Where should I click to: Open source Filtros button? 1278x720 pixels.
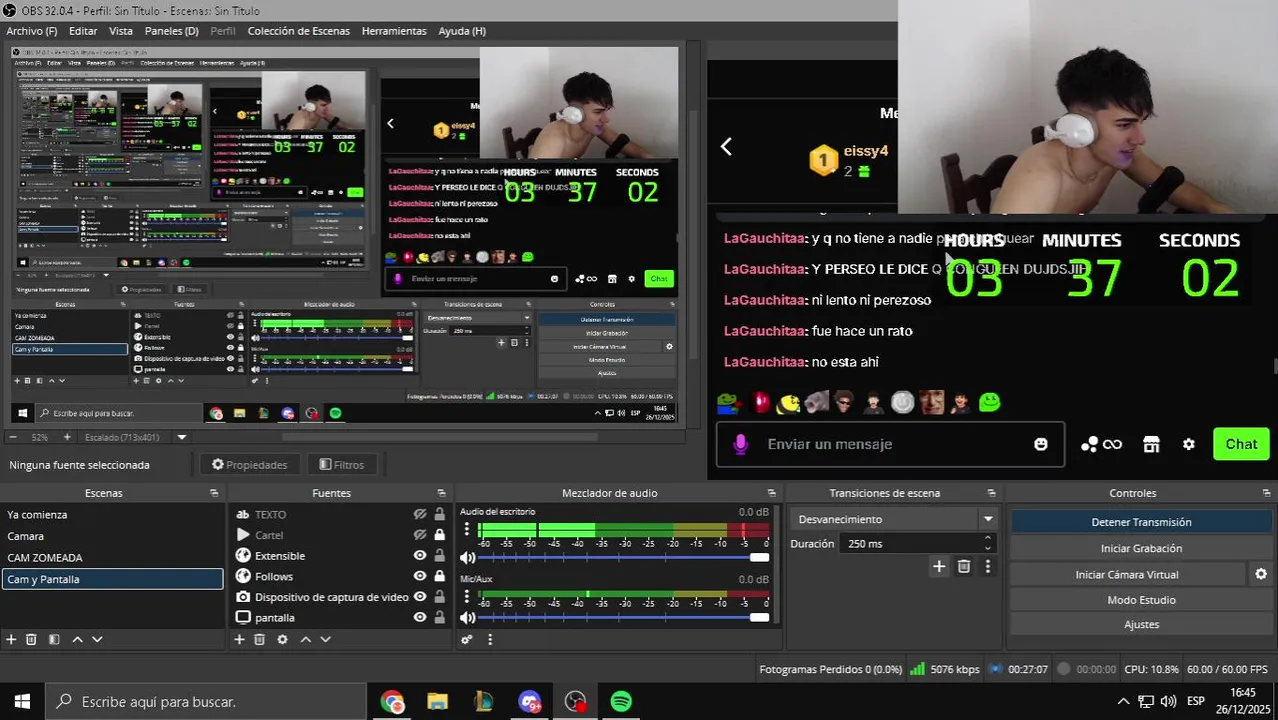[342, 464]
